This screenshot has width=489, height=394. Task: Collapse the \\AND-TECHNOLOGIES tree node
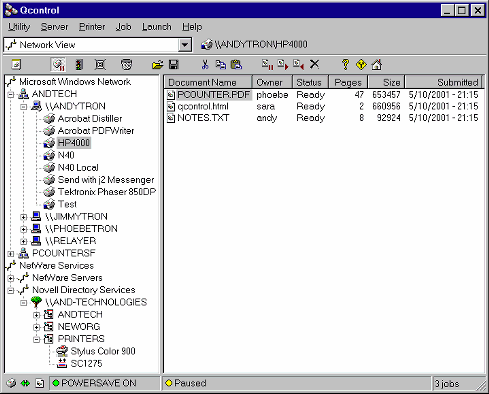tap(23, 303)
